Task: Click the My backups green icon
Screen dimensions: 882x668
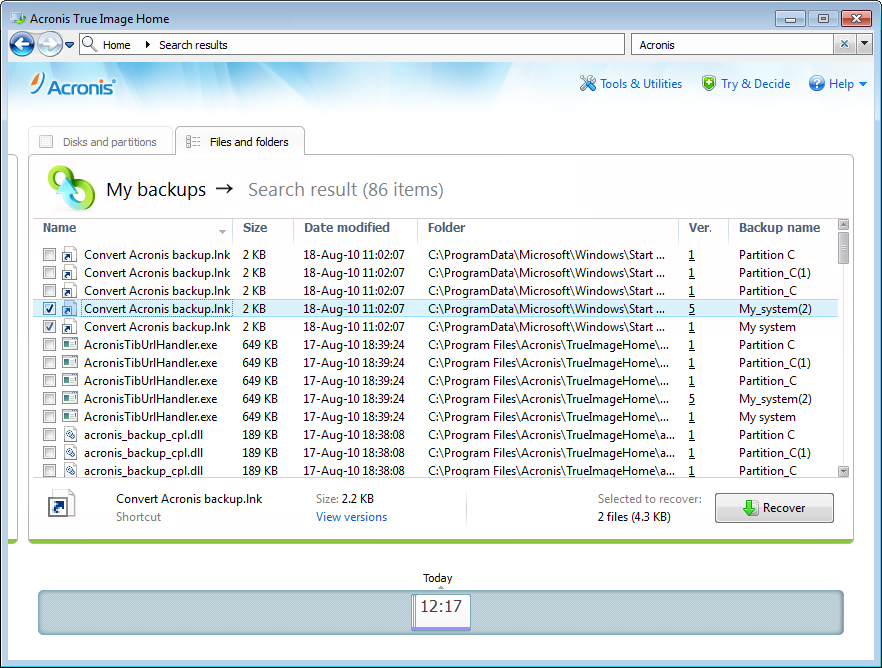Action: pyautogui.click(x=71, y=188)
